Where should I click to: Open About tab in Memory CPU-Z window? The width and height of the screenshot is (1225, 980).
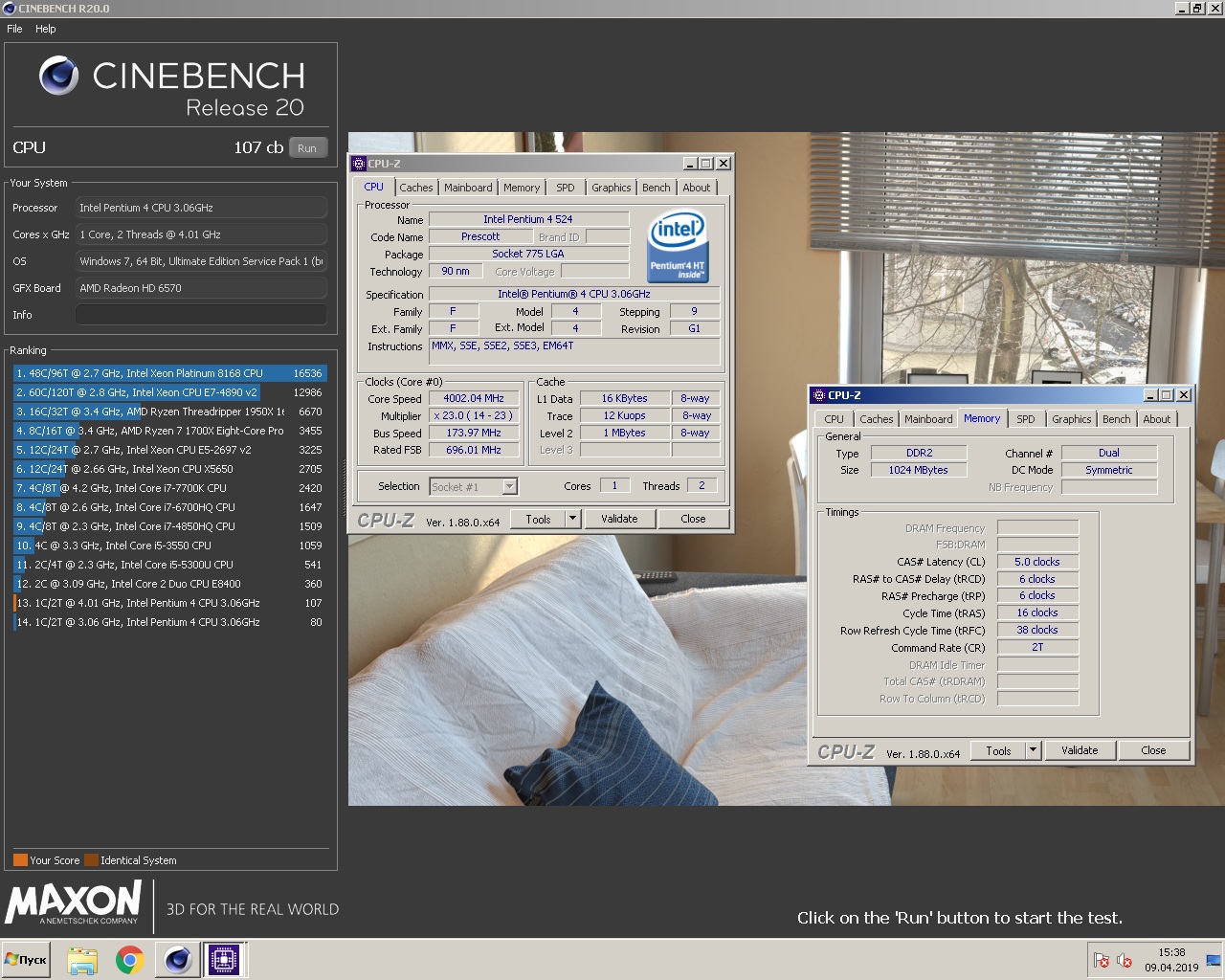coord(1157,419)
